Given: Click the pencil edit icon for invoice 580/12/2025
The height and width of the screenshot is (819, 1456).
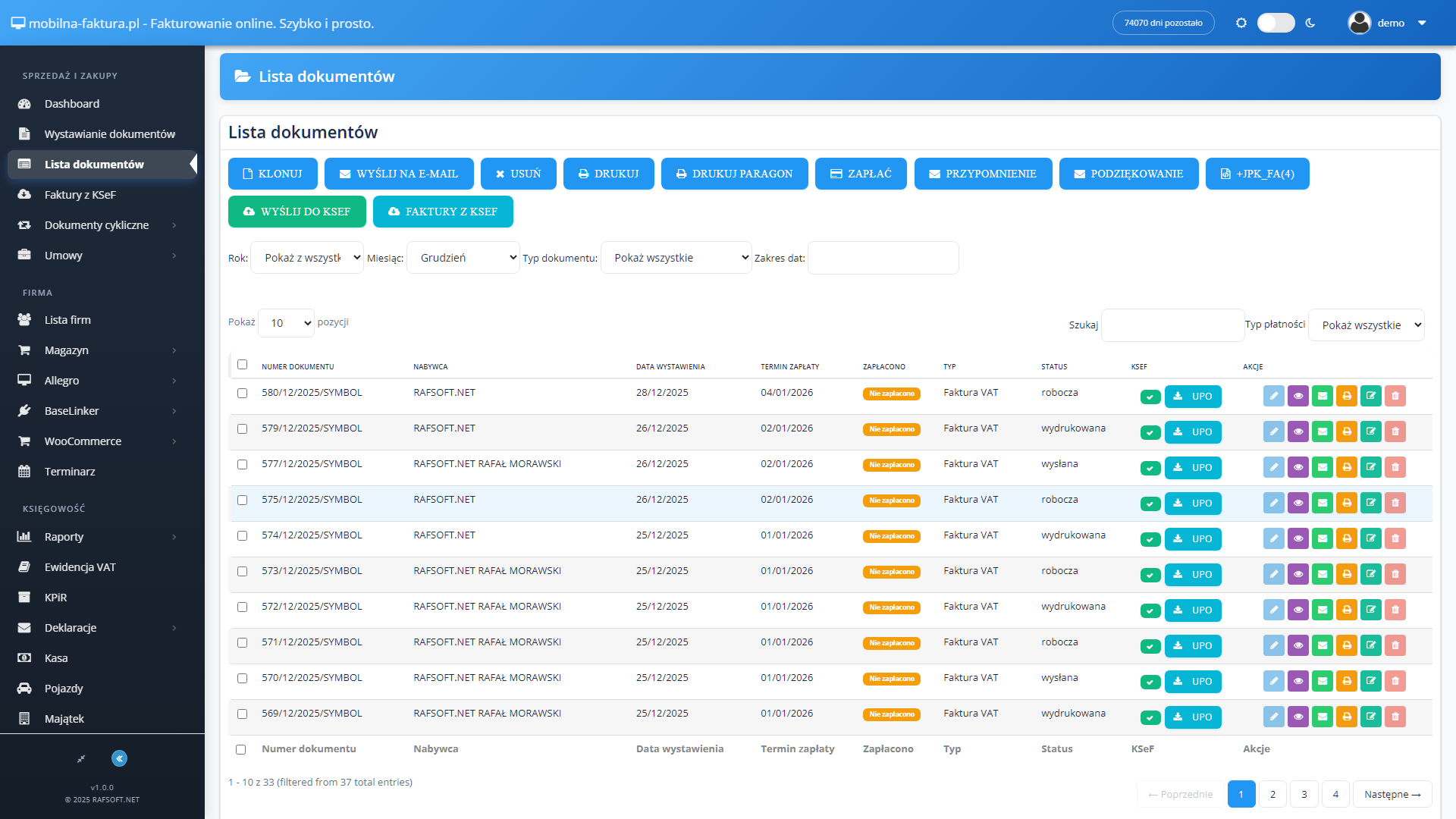Looking at the screenshot, I should tap(1273, 396).
